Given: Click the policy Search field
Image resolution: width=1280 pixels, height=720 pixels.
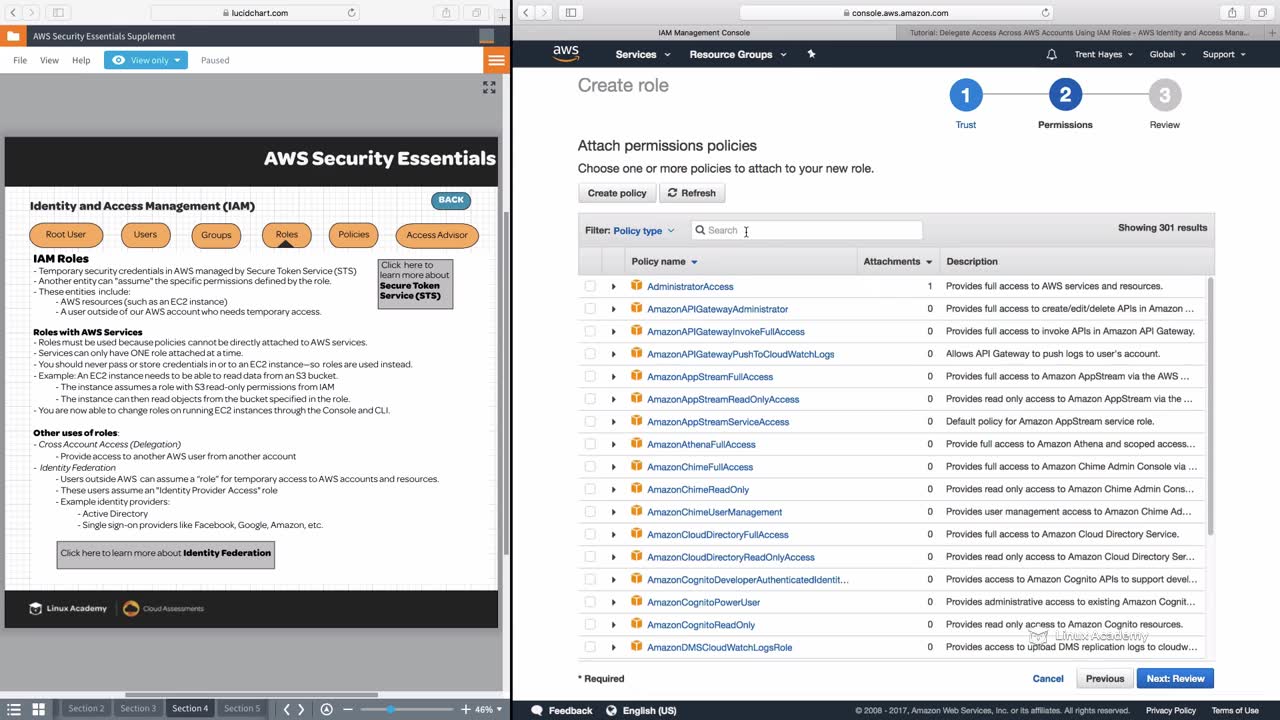Looking at the screenshot, I should (806, 230).
